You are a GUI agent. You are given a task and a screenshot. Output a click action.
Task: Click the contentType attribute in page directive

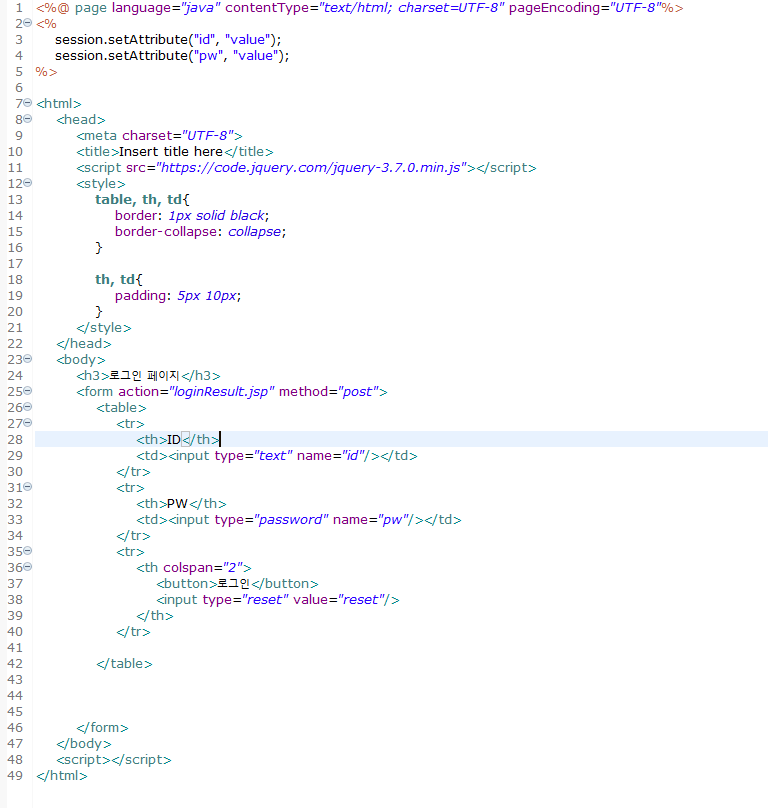[365, 8]
